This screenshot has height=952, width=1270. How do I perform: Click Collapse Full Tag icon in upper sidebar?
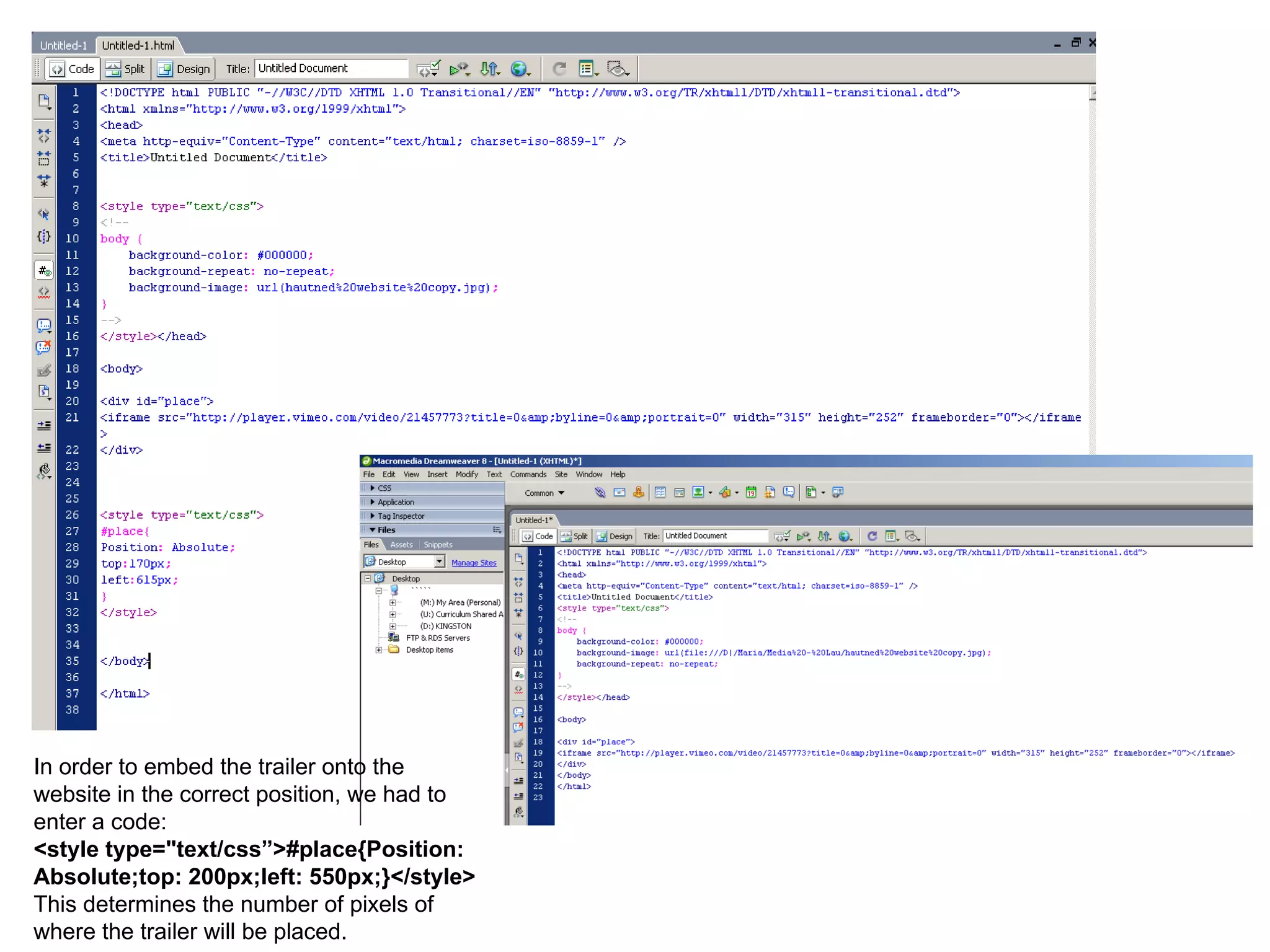[x=44, y=136]
